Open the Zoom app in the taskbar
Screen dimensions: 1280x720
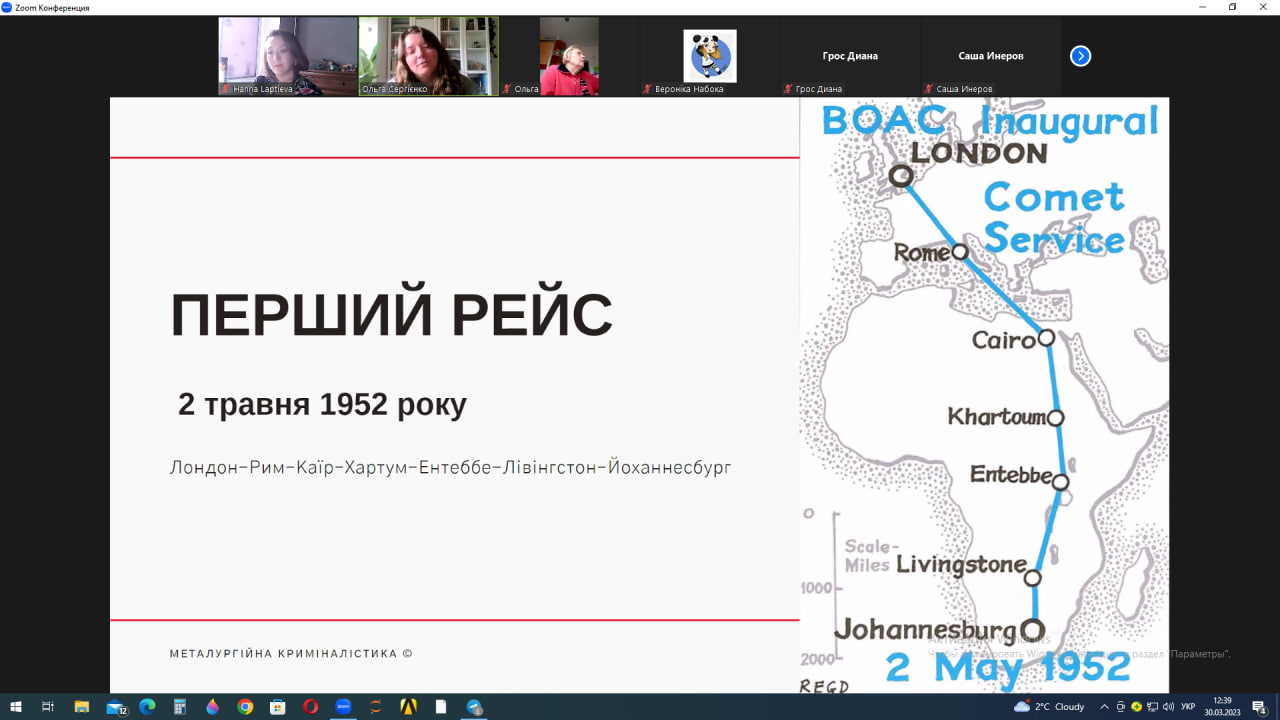(343, 707)
